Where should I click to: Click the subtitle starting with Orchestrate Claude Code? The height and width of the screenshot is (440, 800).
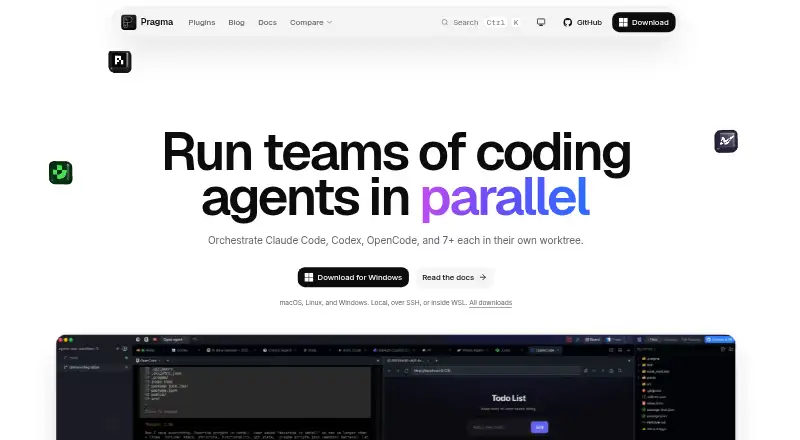[395, 240]
